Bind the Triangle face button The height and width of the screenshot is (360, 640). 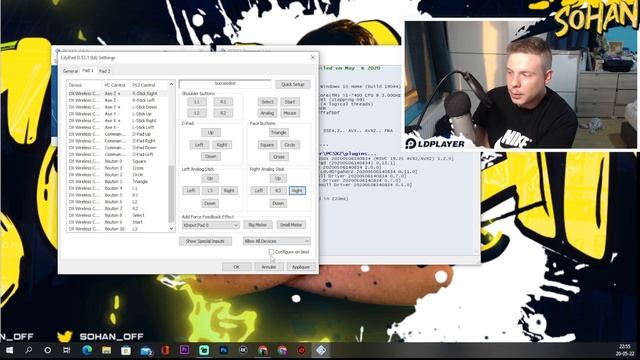[279, 133]
